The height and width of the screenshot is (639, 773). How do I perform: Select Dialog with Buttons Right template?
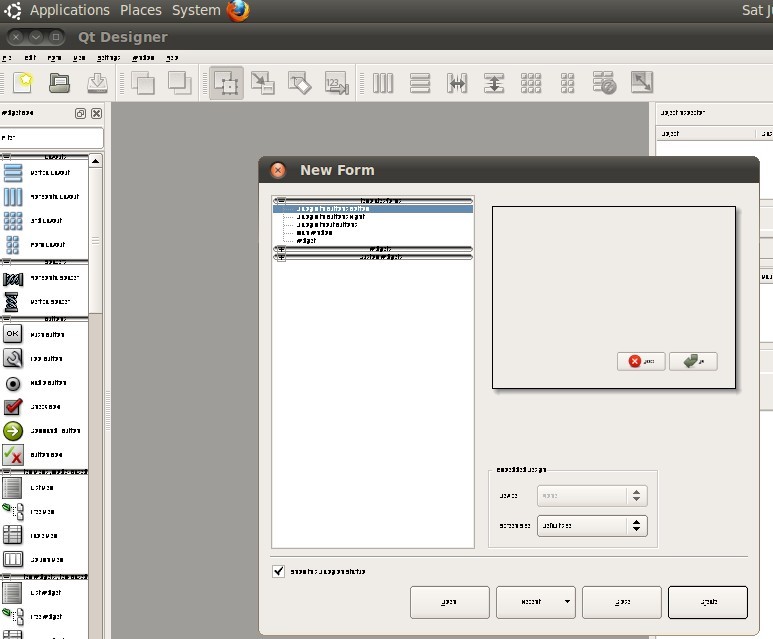click(x=331, y=216)
